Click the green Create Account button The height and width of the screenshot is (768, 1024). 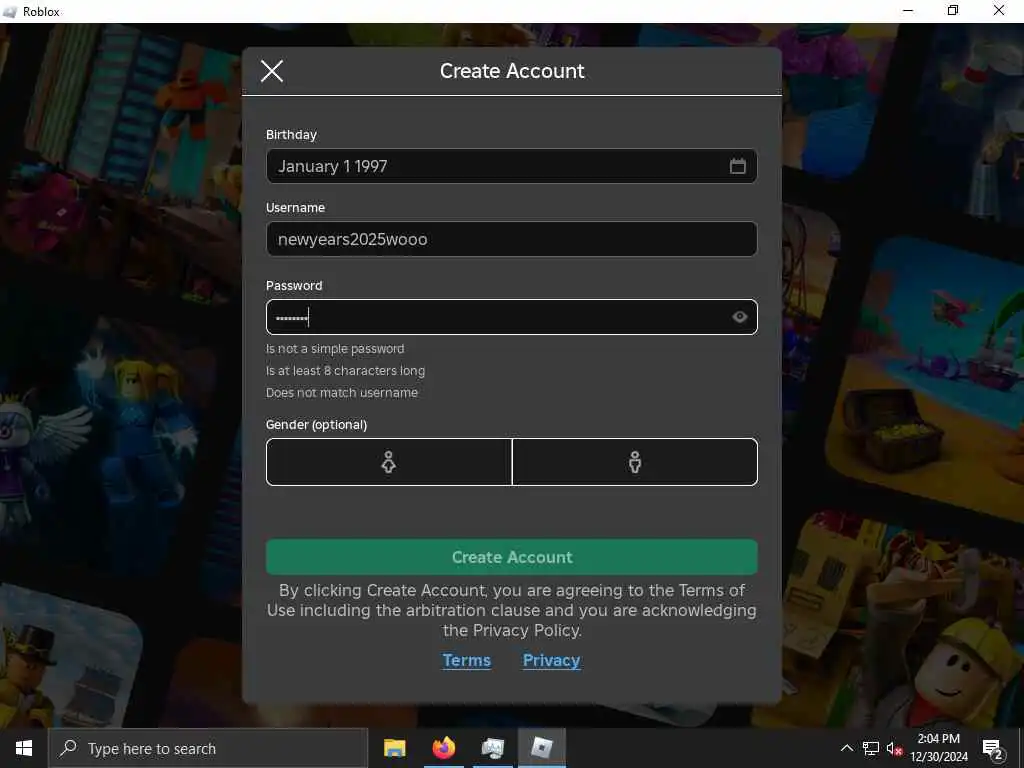(x=511, y=557)
